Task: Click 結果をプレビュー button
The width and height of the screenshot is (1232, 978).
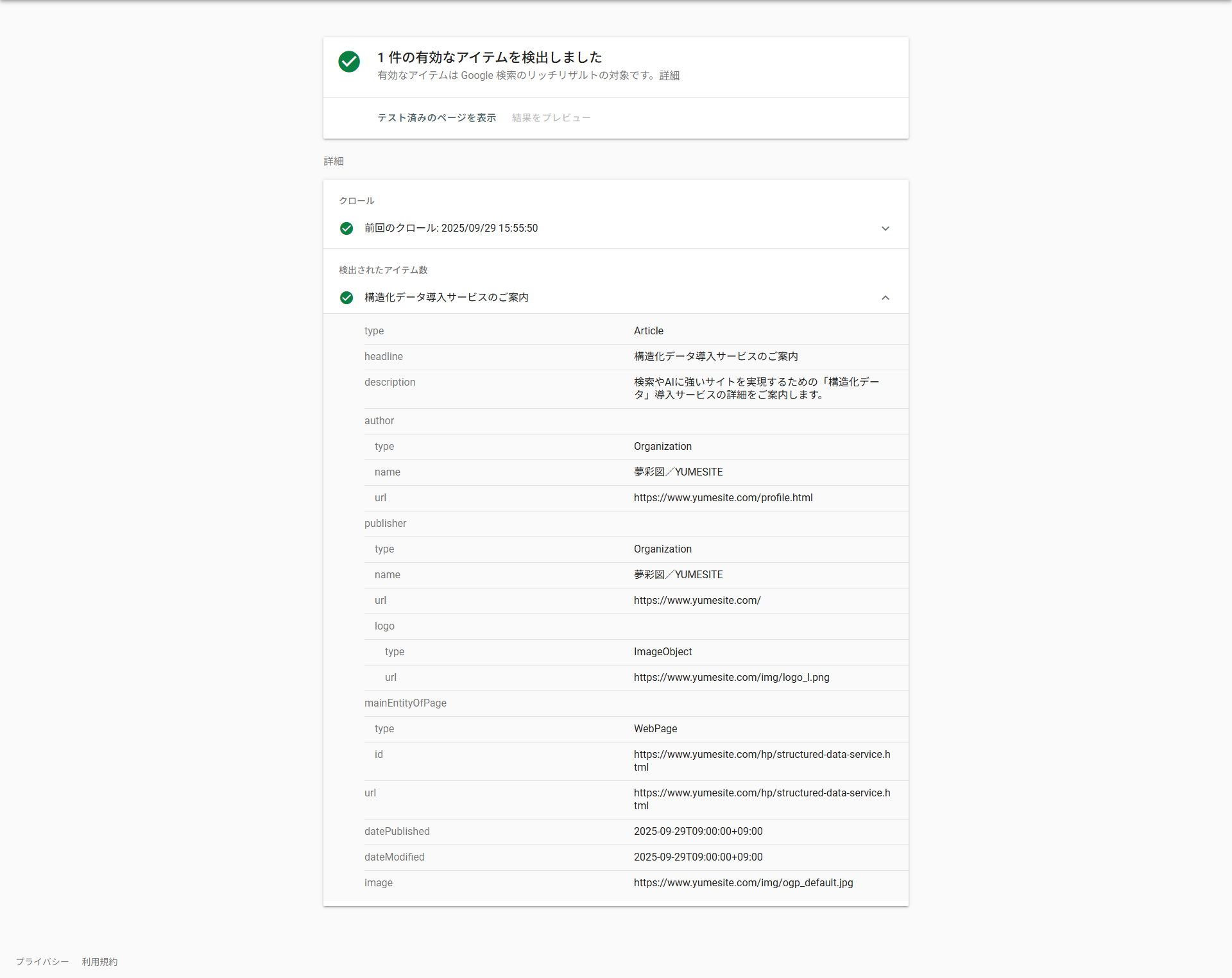Action: [551, 118]
